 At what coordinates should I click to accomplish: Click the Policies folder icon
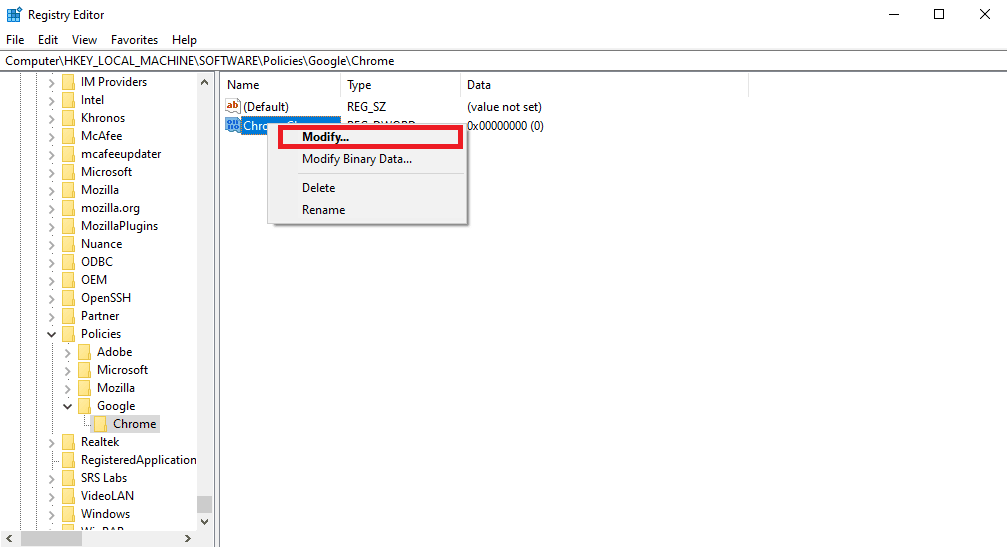(x=69, y=334)
